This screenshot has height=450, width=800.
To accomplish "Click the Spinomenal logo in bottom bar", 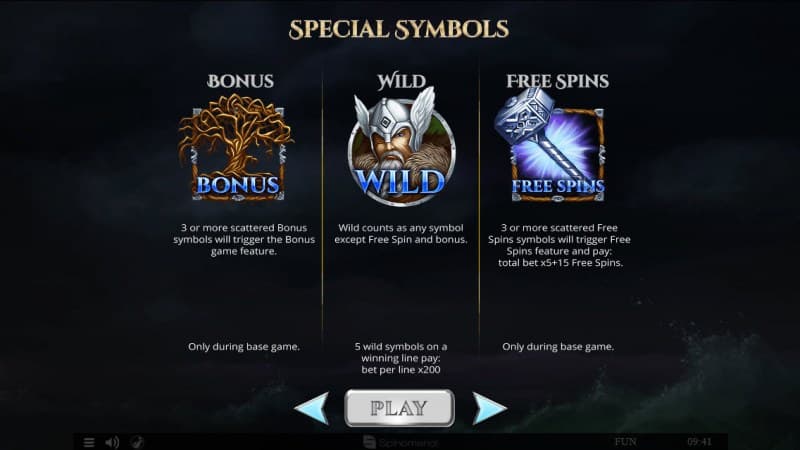I will (x=401, y=442).
